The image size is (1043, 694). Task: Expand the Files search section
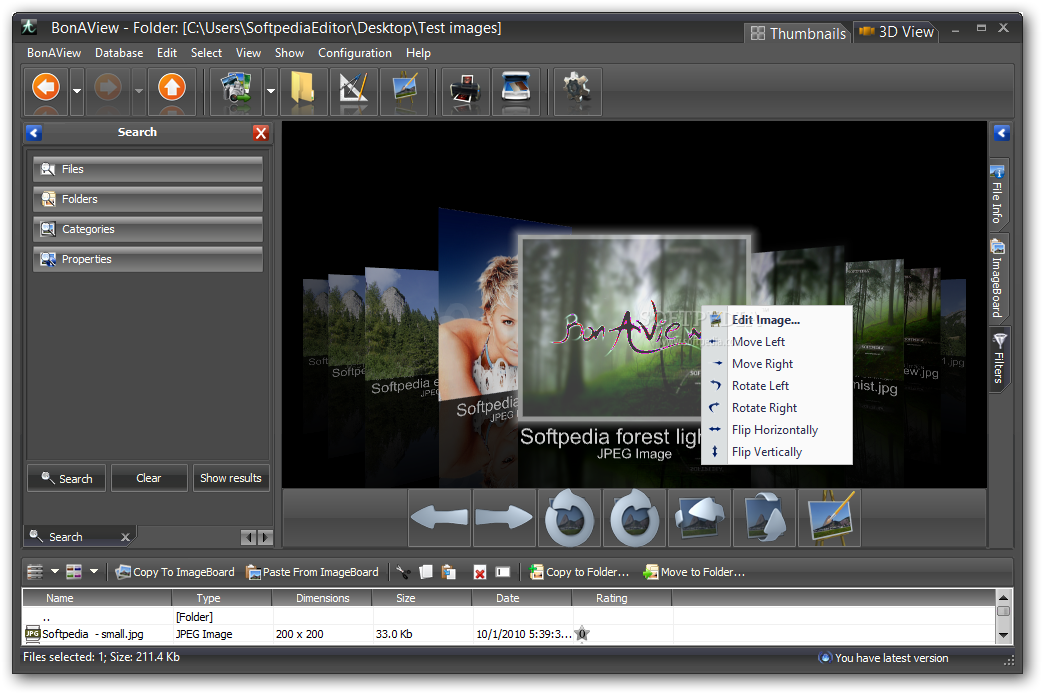coord(148,170)
